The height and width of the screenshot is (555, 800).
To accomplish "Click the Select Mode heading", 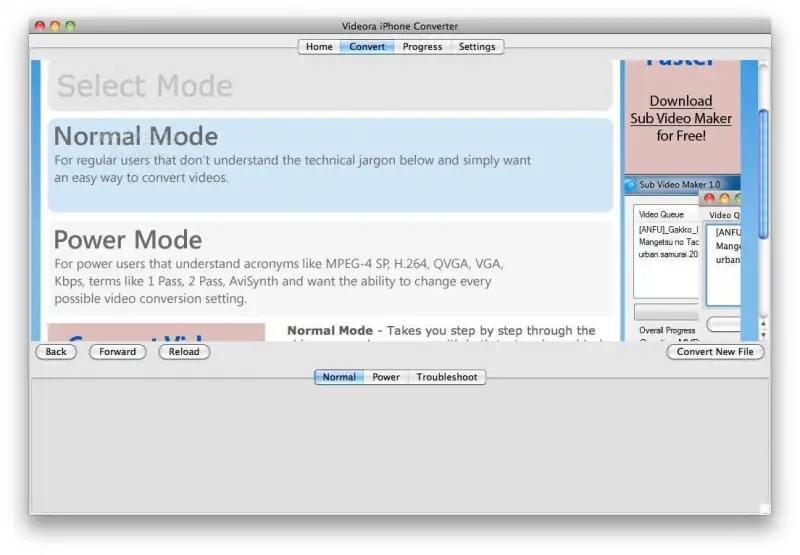I will pos(145,86).
